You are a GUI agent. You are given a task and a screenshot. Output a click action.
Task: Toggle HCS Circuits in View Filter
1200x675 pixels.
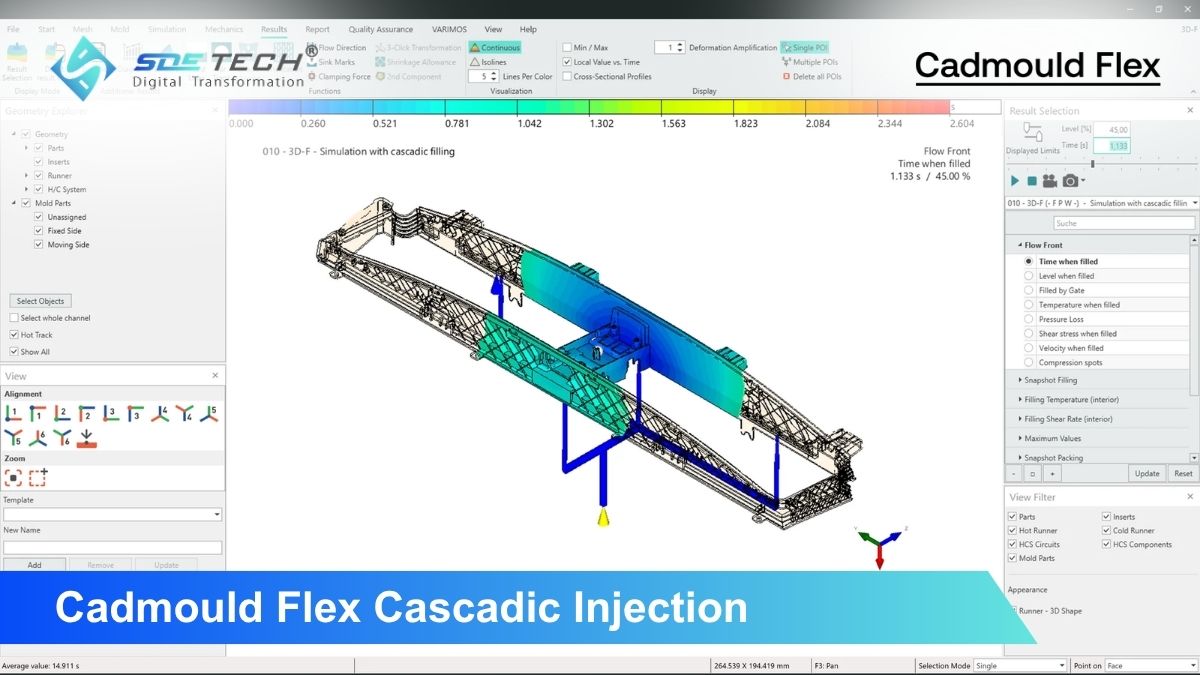click(1013, 544)
